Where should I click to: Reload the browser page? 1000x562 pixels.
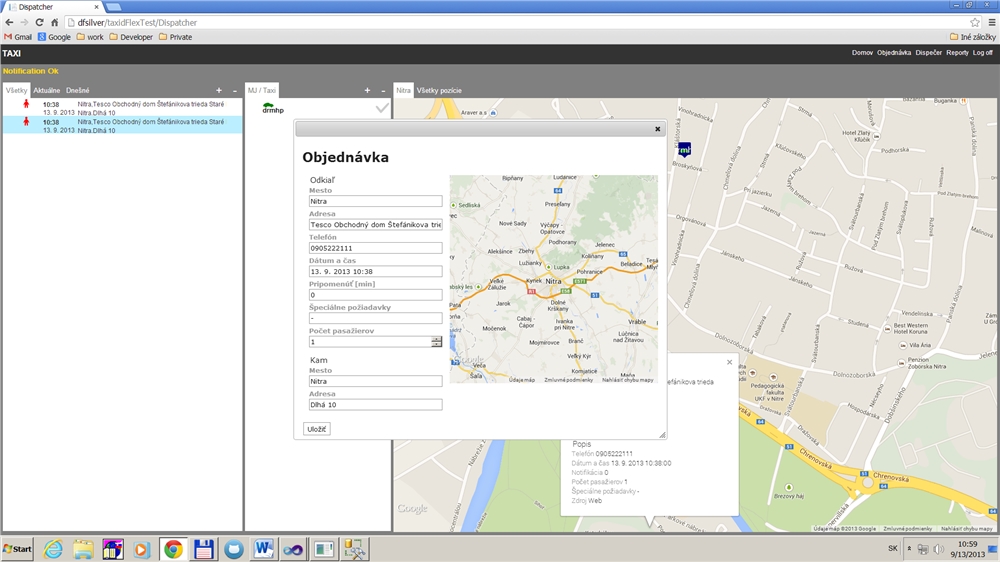(x=39, y=22)
